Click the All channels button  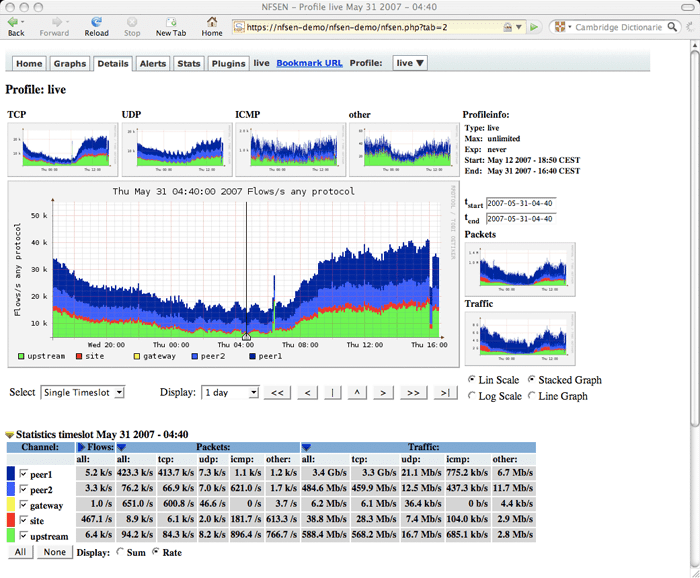tap(21, 552)
